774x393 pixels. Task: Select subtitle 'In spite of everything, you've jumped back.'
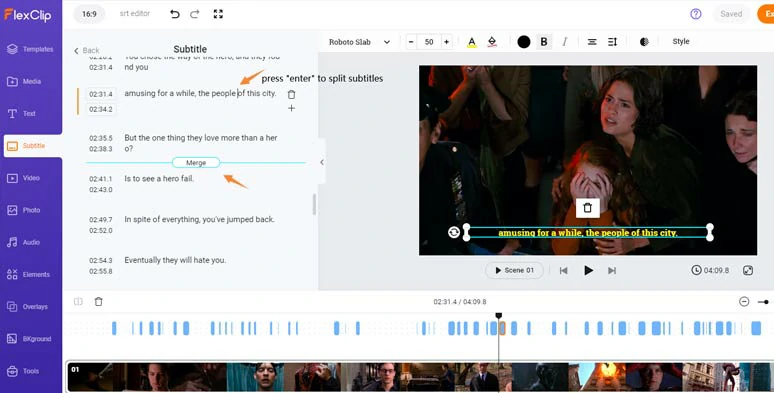(x=199, y=219)
